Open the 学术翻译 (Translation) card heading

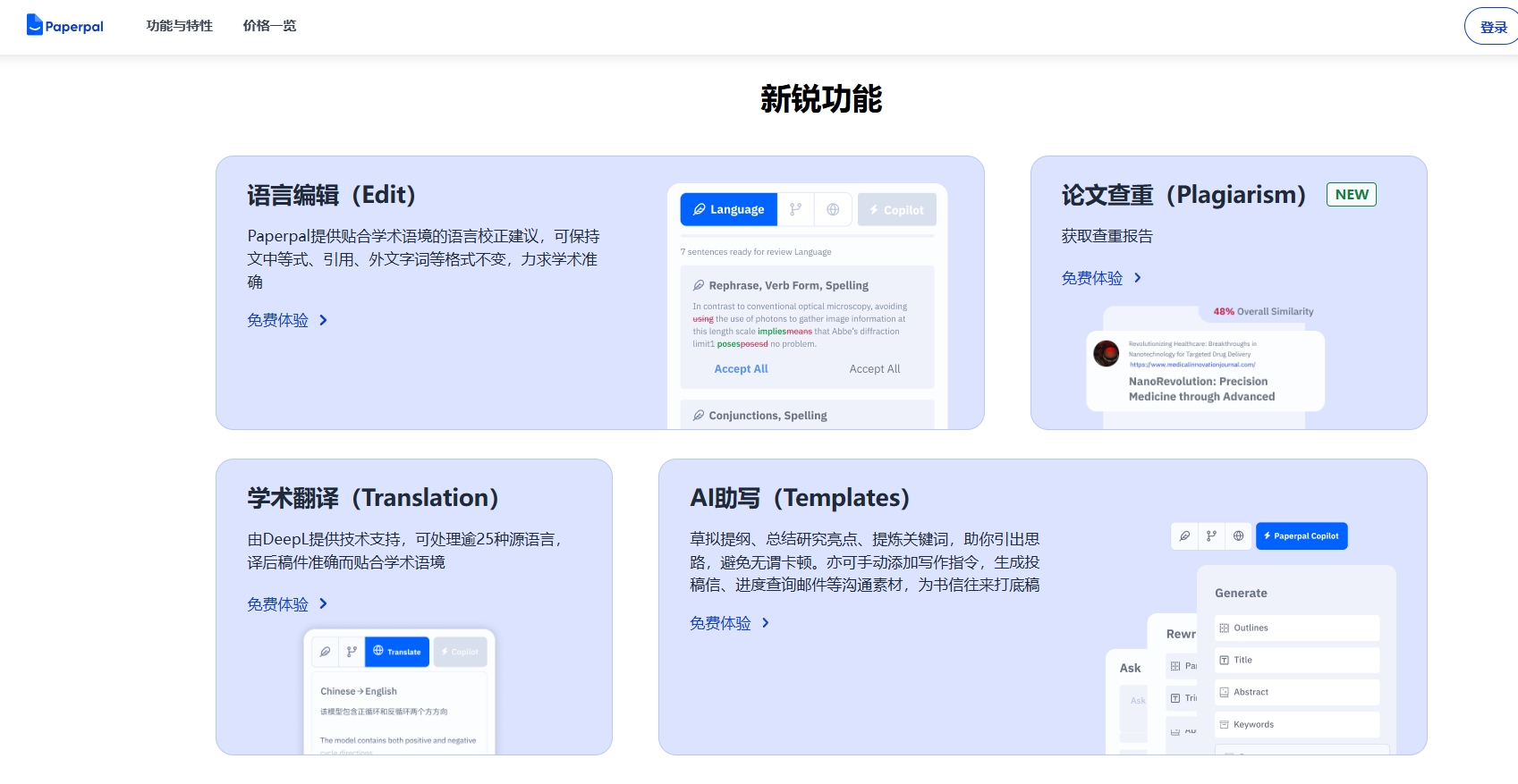tap(373, 498)
